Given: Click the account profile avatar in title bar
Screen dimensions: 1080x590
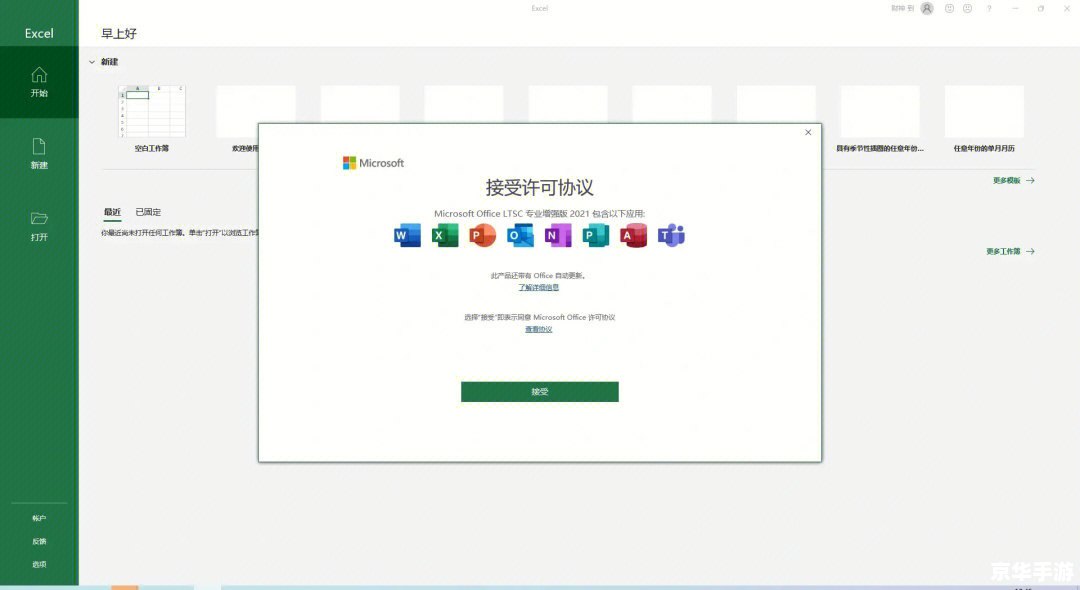Looking at the screenshot, I should pyautogui.click(x=927, y=8).
